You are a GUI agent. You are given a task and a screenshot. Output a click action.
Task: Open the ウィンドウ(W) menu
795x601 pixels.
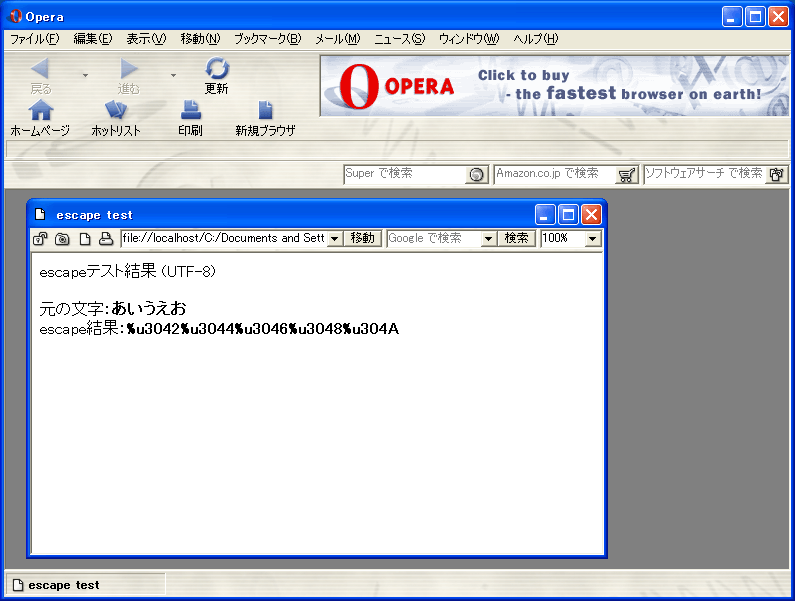(x=469, y=39)
